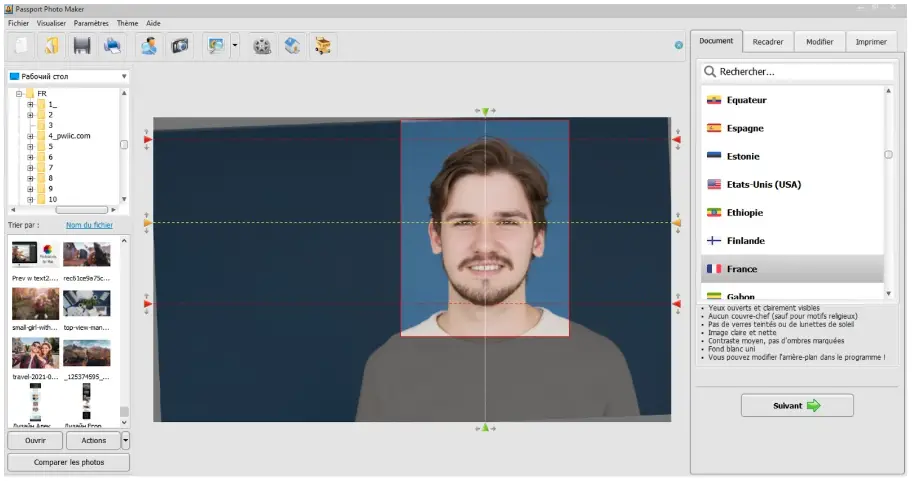
Task: Click inside the Rechercher search field
Action: pyautogui.click(x=797, y=72)
